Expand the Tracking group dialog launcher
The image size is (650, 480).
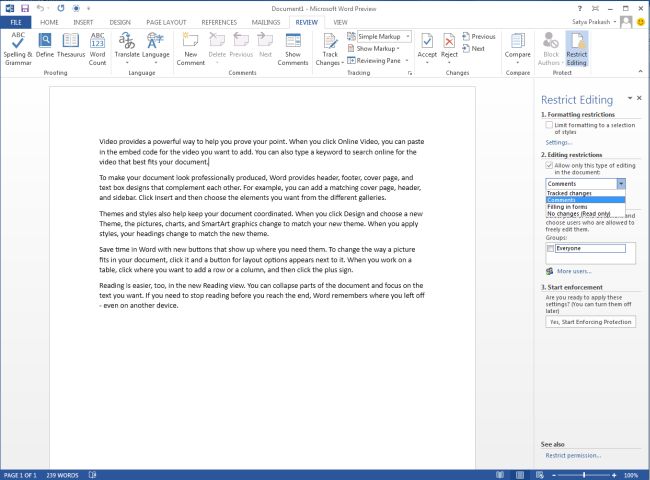click(410, 73)
